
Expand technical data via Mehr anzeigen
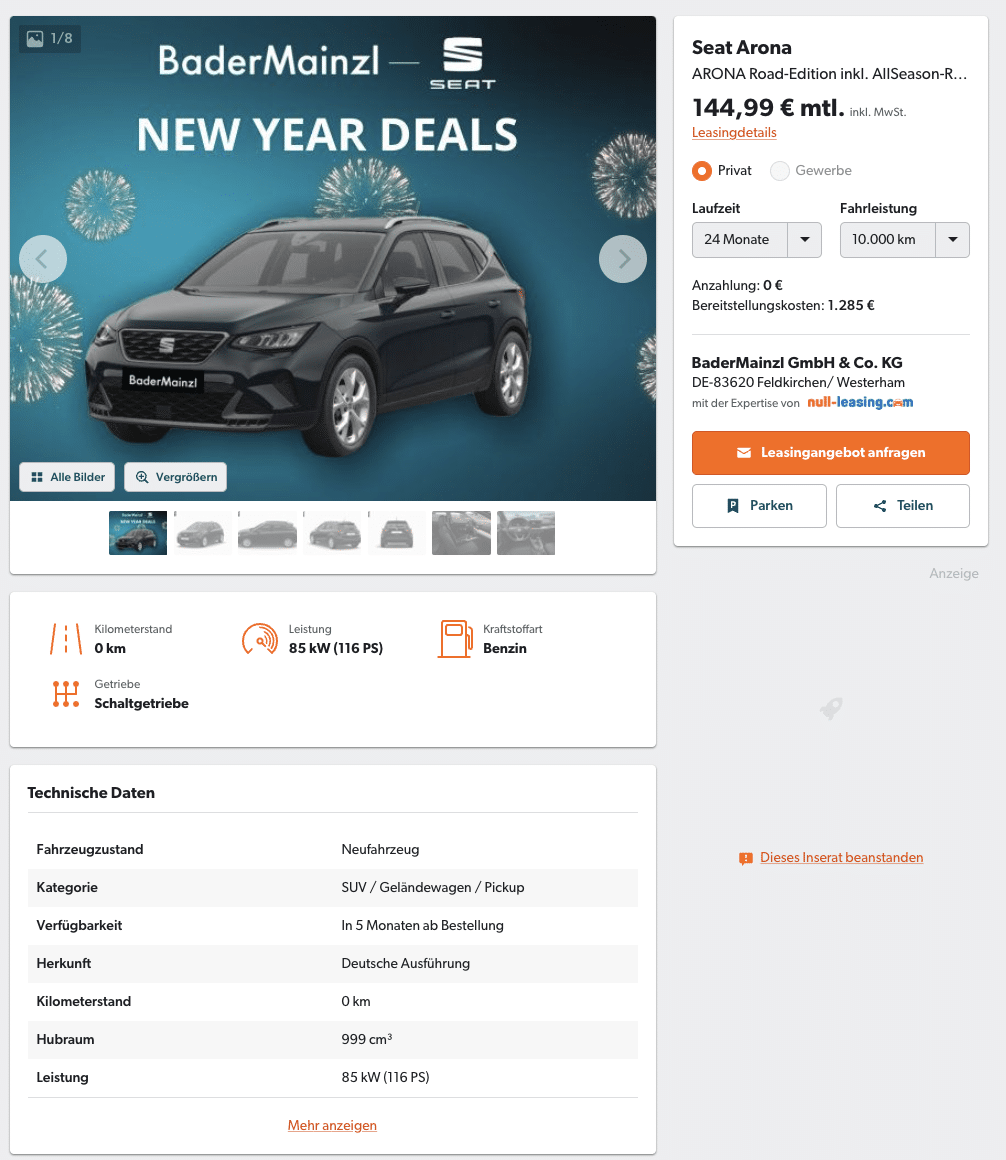coord(332,1125)
